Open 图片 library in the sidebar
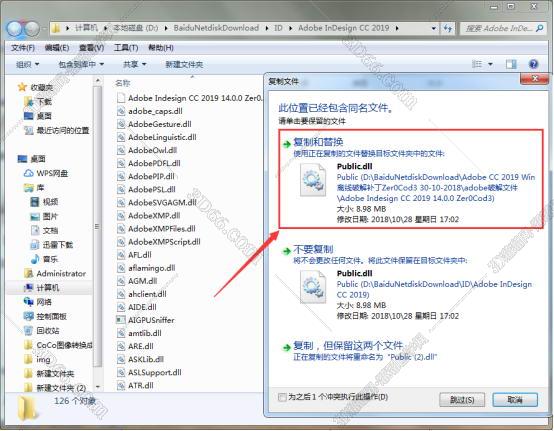 (44, 216)
